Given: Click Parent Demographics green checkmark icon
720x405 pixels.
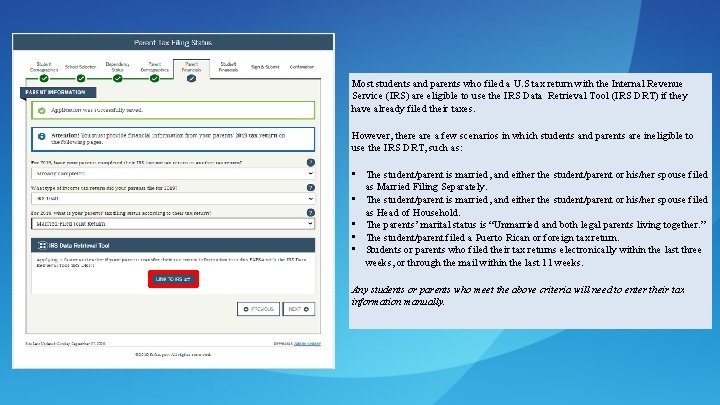Looking at the screenshot, I should click(x=155, y=79).
